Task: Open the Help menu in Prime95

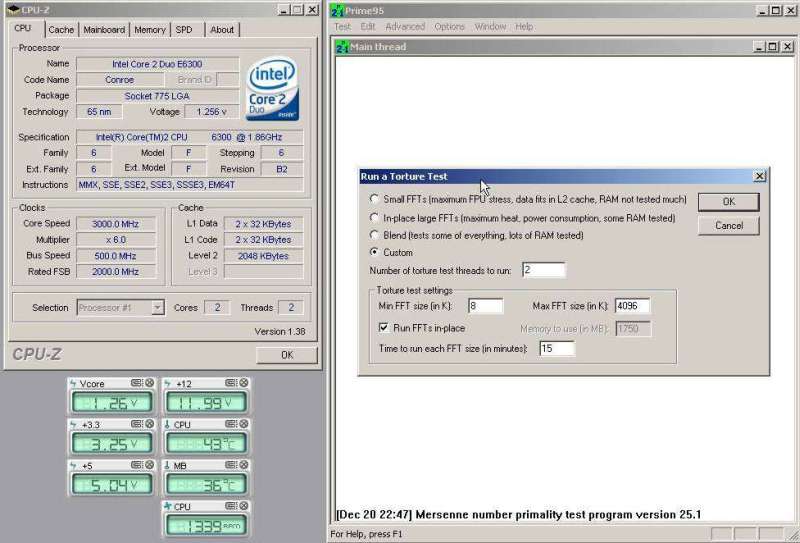Action: coord(524,27)
